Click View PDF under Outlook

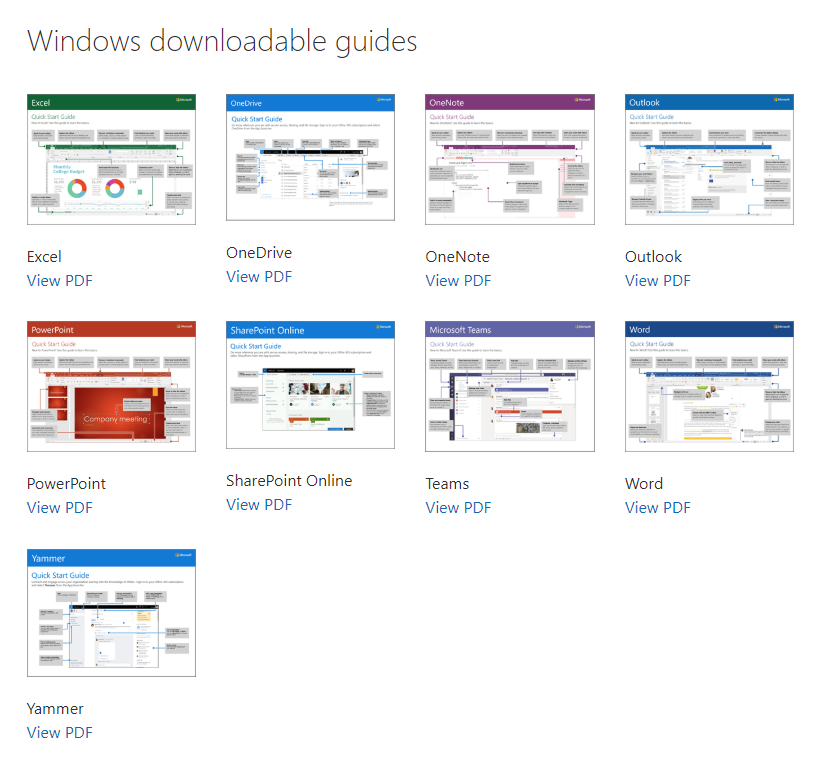[x=658, y=281]
